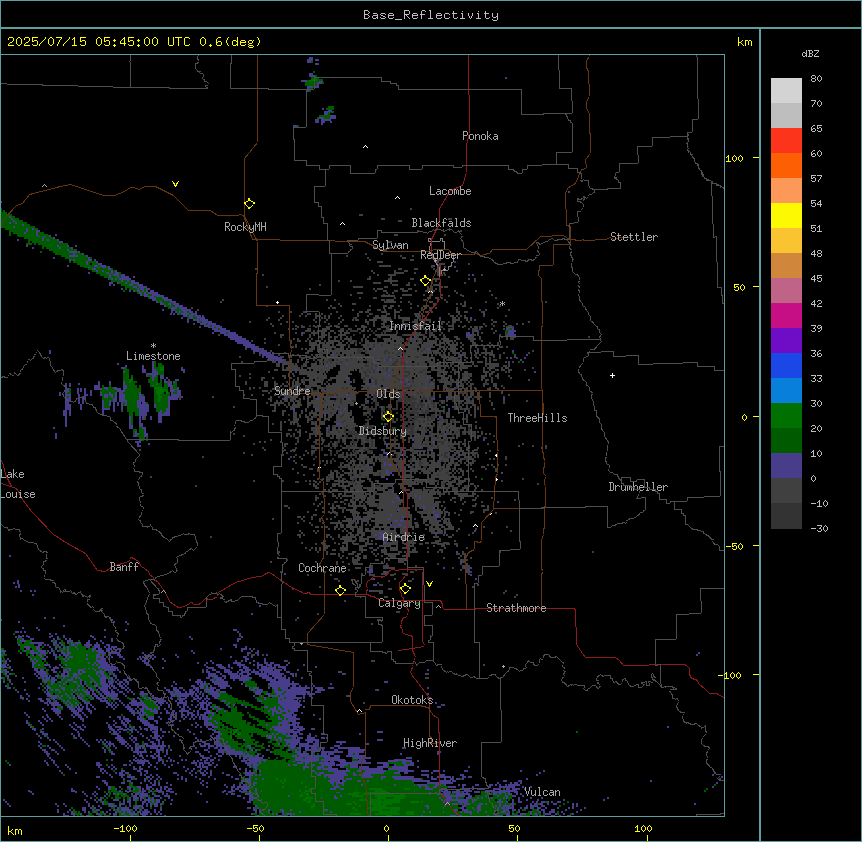
Task: Select the RockyMH label
Action: 245,227
